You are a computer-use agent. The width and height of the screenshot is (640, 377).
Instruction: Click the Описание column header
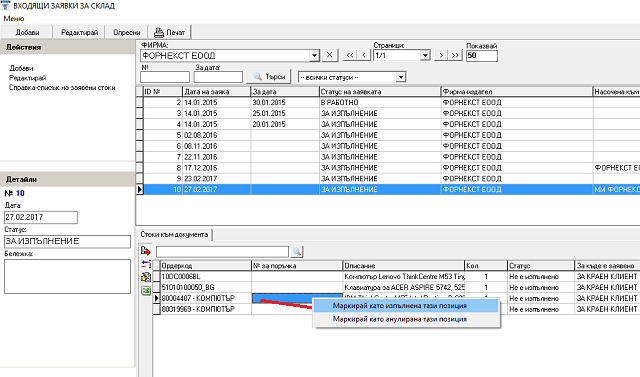(403, 266)
